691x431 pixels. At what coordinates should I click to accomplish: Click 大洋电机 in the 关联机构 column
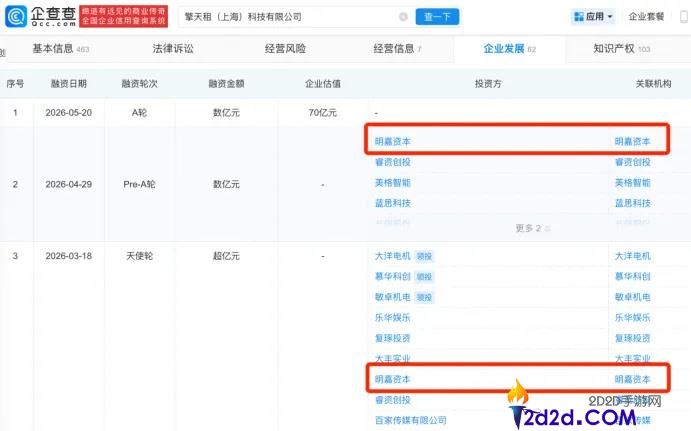point(632,256)
